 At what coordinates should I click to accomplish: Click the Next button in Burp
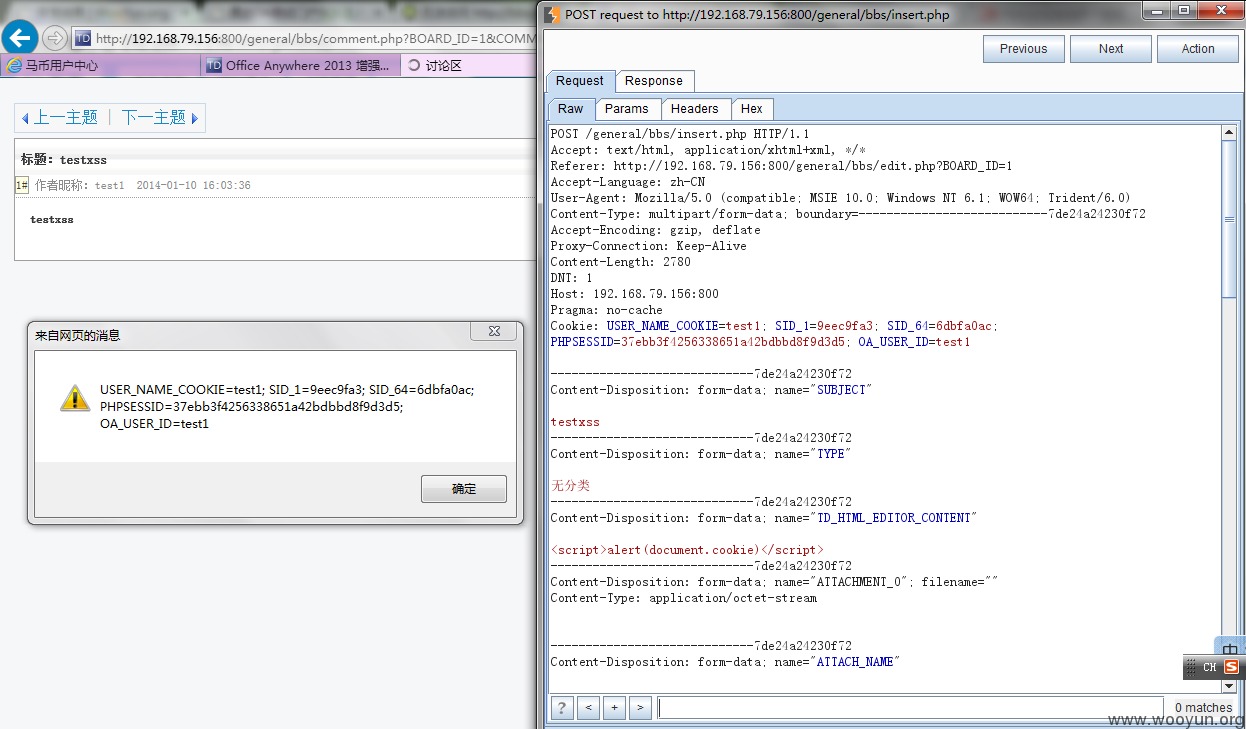point(1111,49)
